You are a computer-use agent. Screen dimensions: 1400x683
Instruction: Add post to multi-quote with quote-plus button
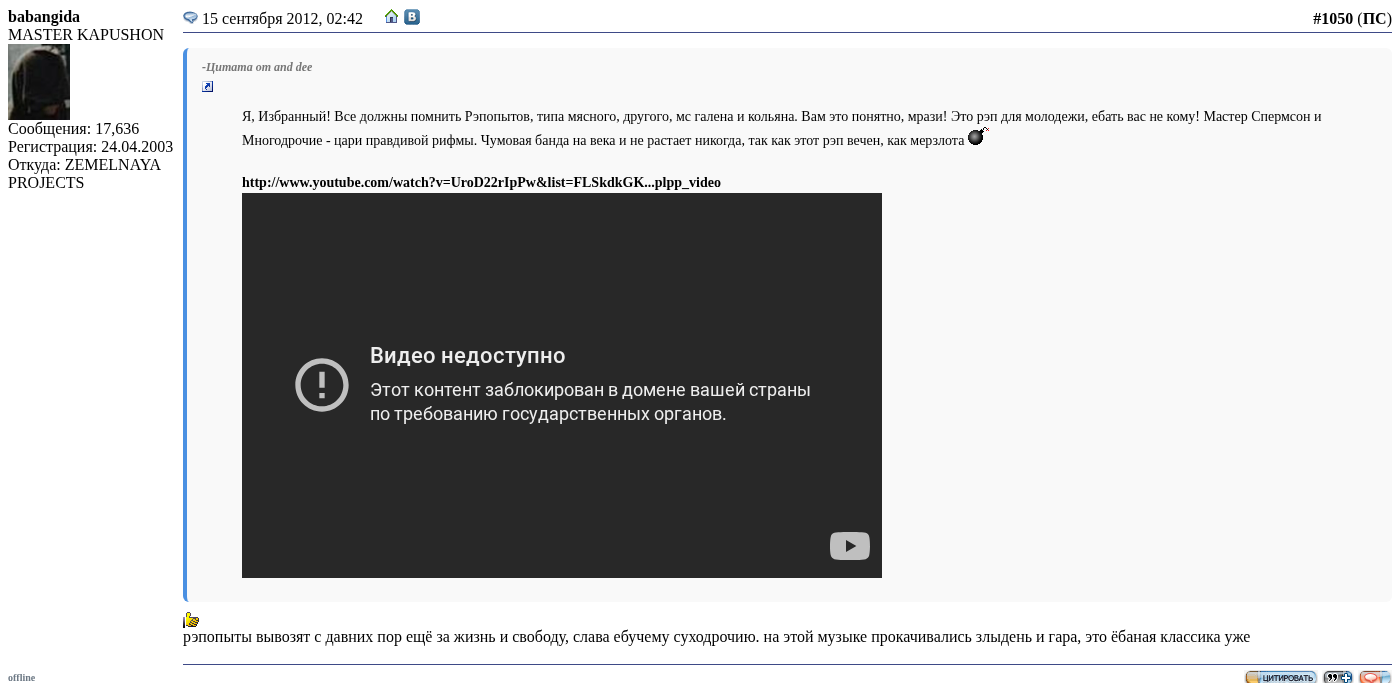click(x=1337, y=677)
